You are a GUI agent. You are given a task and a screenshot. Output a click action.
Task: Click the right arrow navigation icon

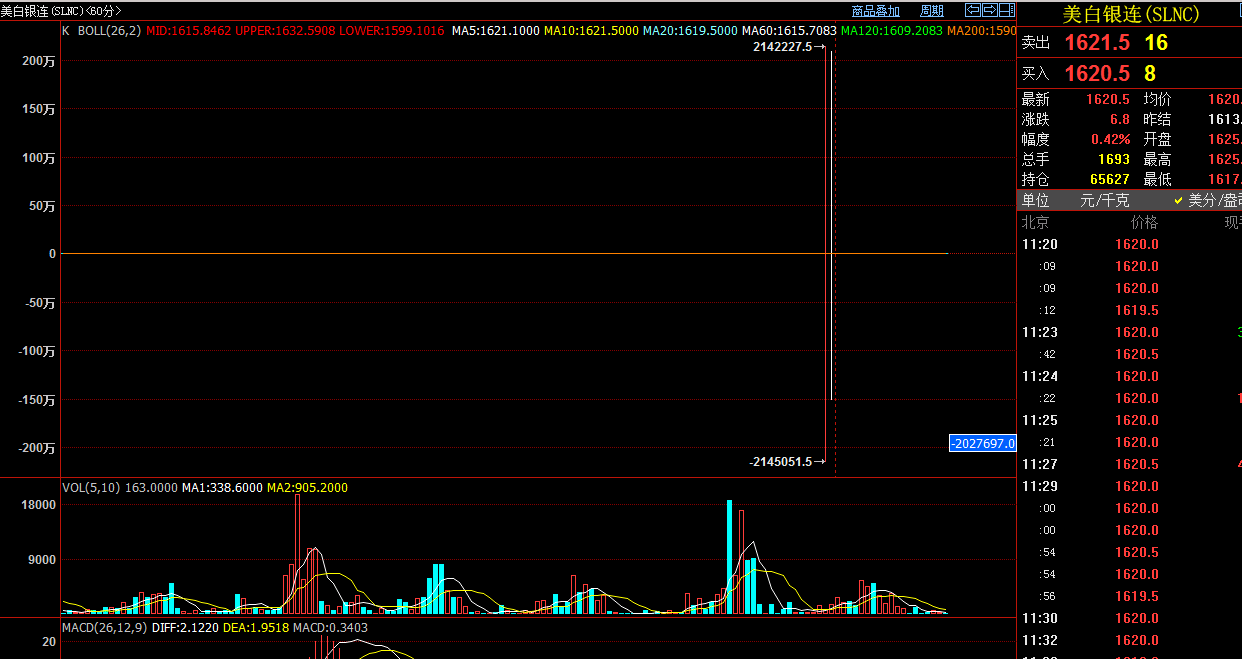click(989, 11)
